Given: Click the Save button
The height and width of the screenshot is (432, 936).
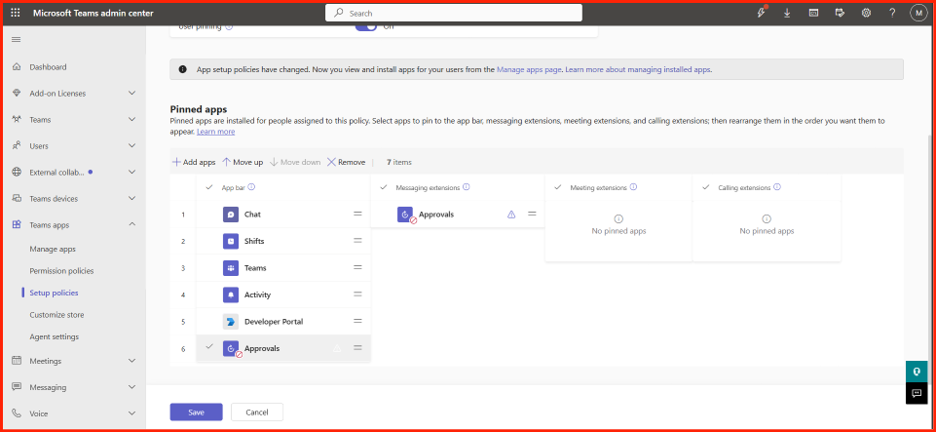Looking at the screenshot, I should coord(196,412).
